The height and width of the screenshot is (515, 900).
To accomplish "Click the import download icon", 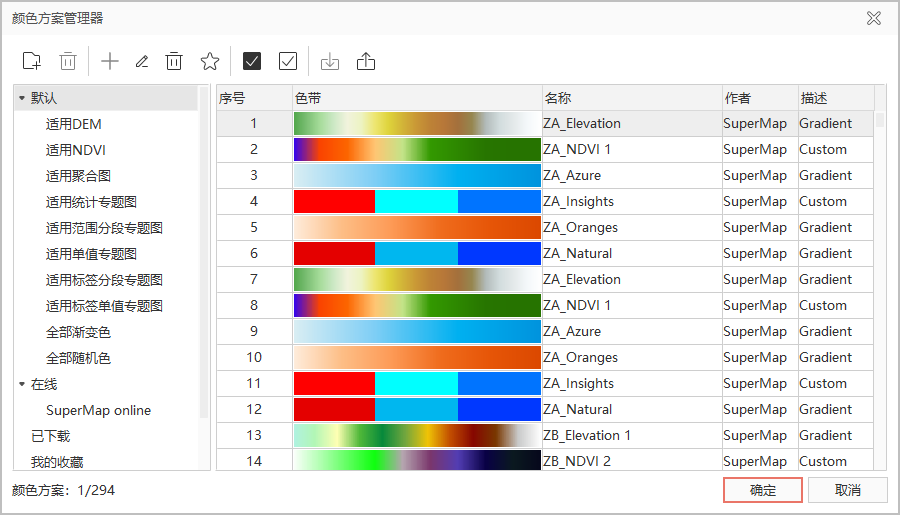I will tap(330, 61).
